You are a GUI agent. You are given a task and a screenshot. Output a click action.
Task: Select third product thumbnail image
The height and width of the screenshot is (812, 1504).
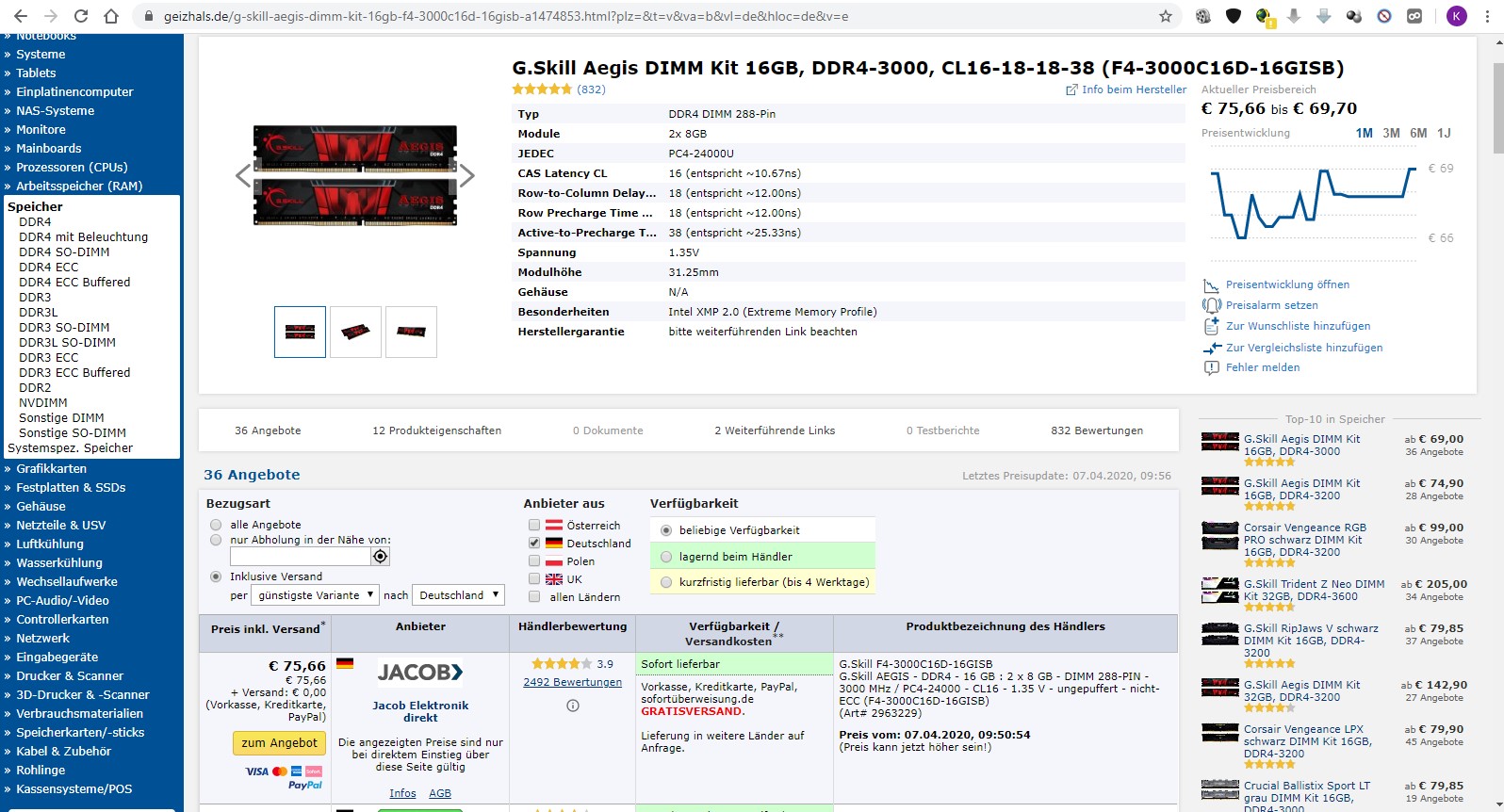pyautogui.click(x=411, y=332)
